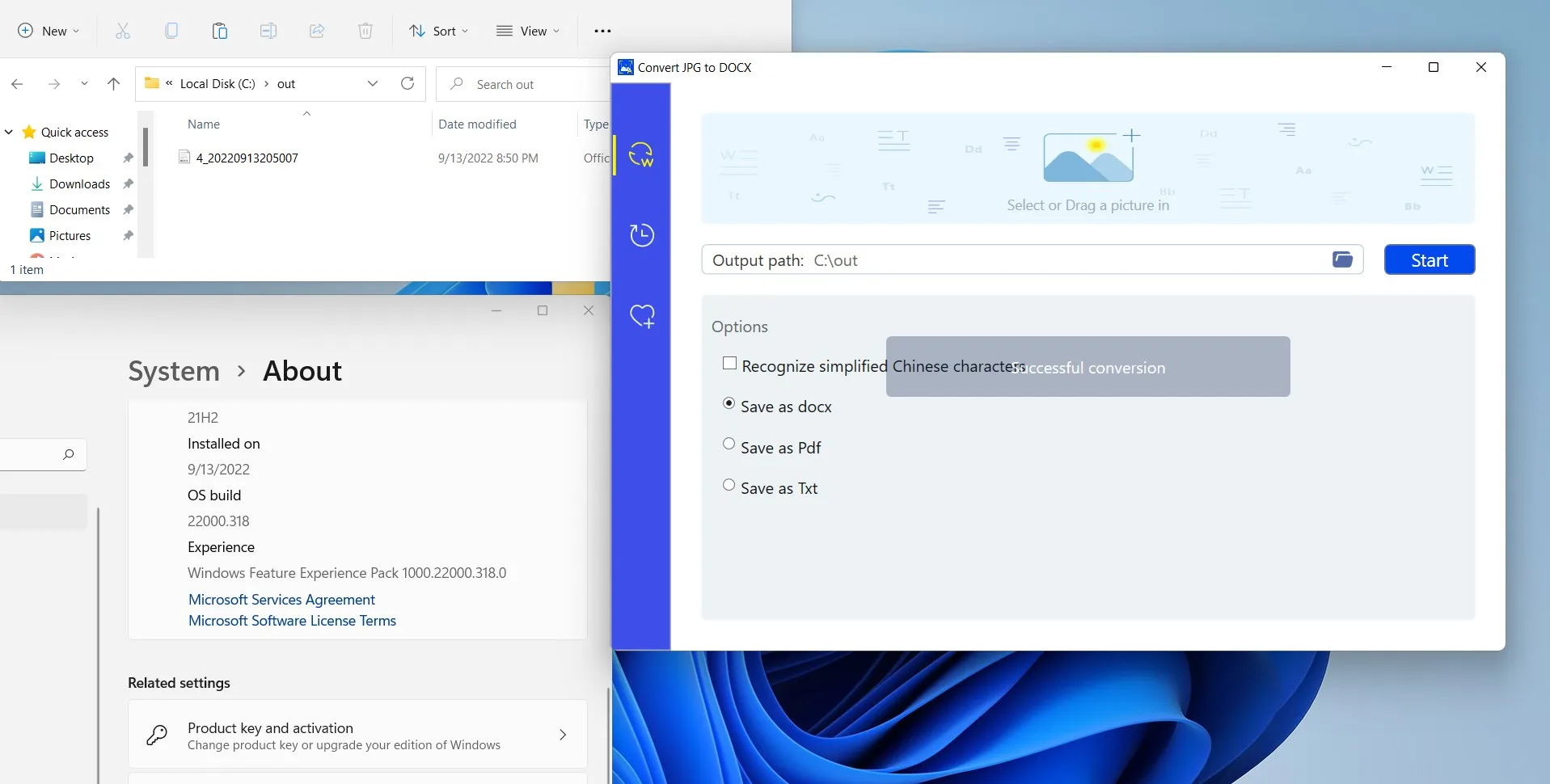Click the Paste icon in File Explorer
The image size is (1550, 784).
[220, 31]
